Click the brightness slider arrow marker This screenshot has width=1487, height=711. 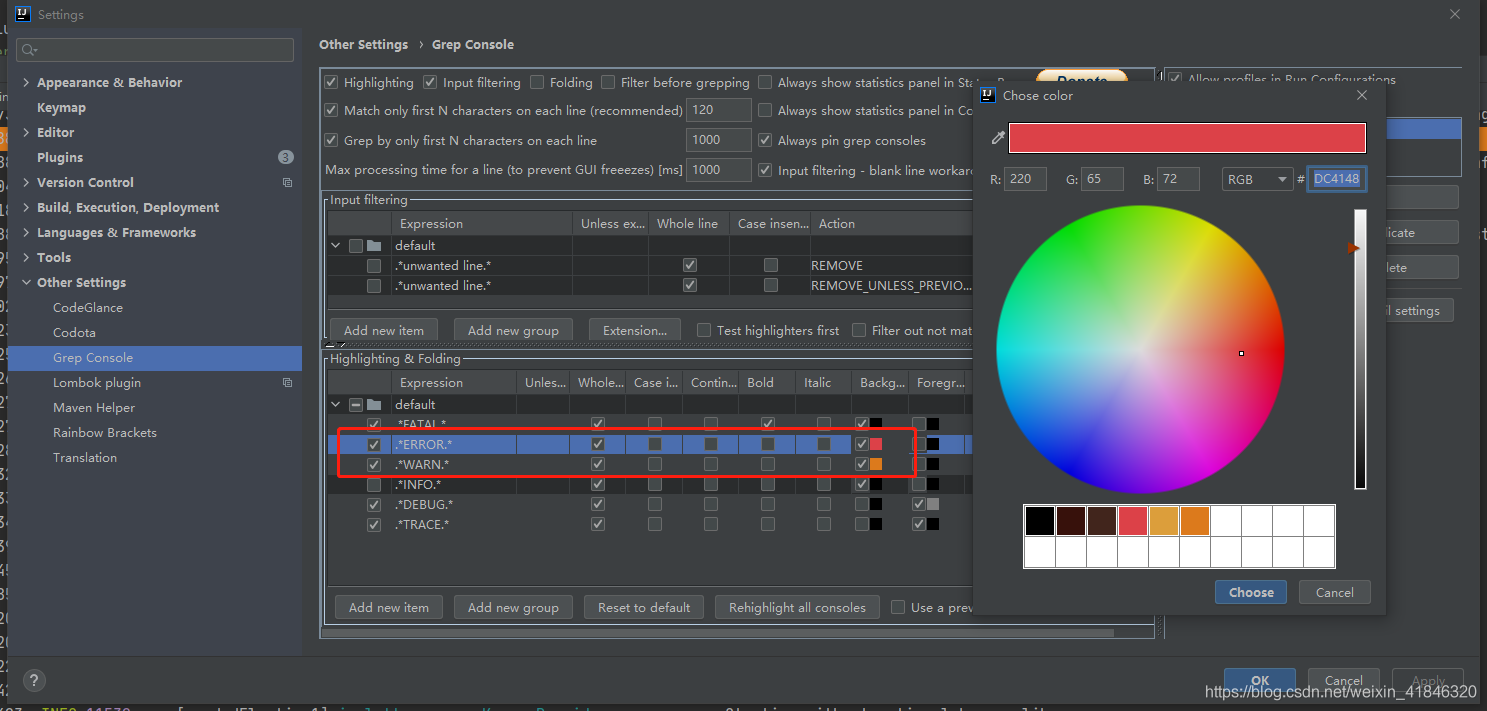tap(1352, 248)
